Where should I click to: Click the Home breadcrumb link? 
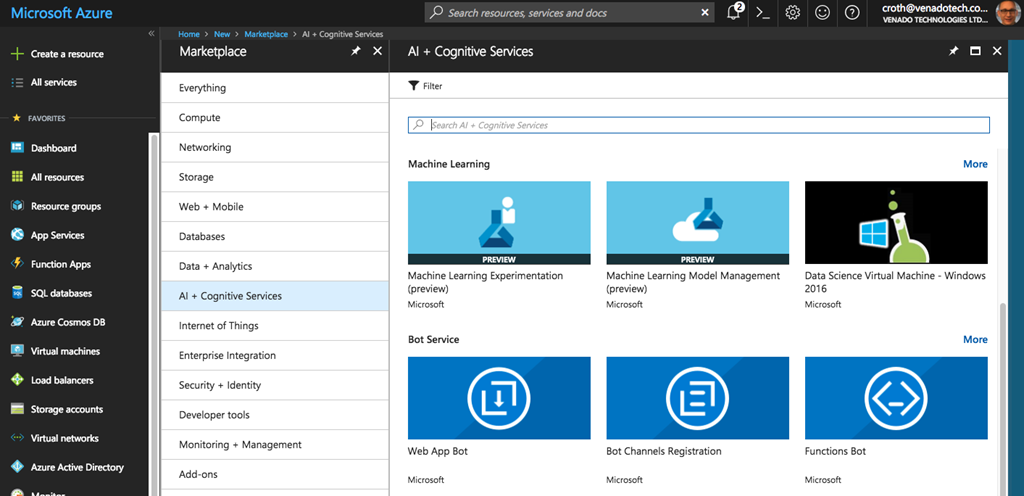(189, 34)
